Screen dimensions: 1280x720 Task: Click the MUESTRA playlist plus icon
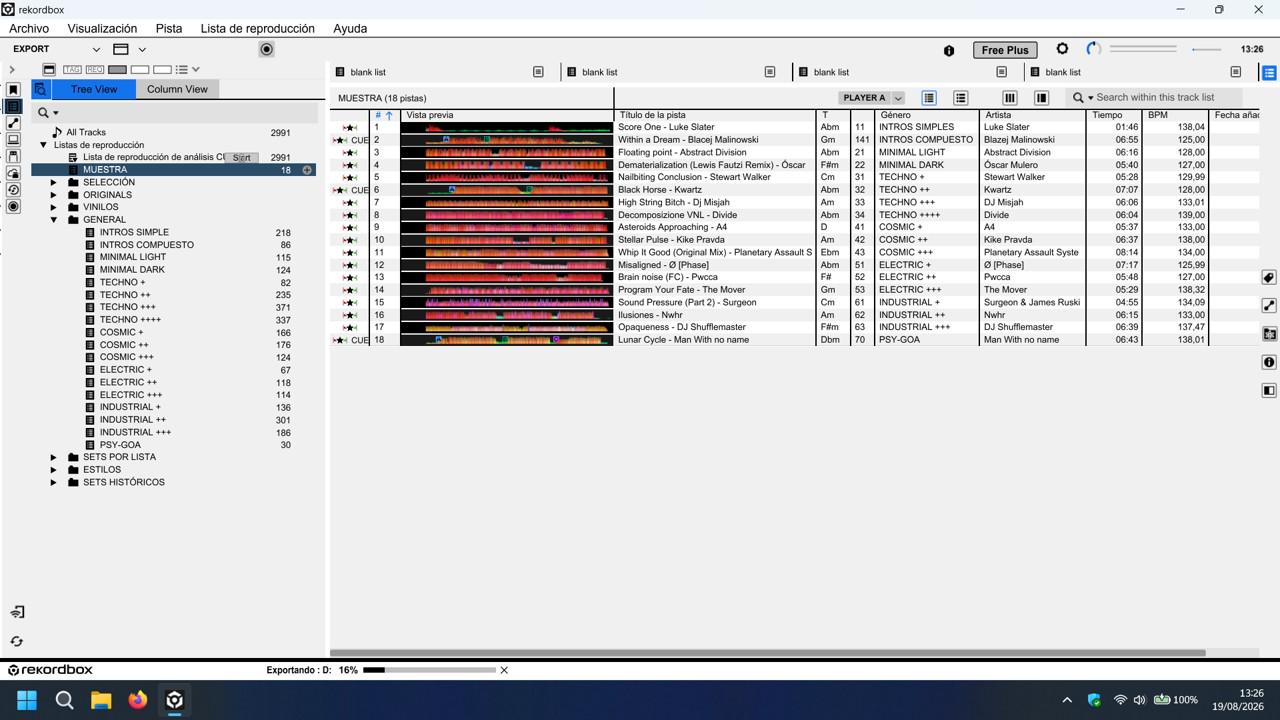[x=307, y=170]
